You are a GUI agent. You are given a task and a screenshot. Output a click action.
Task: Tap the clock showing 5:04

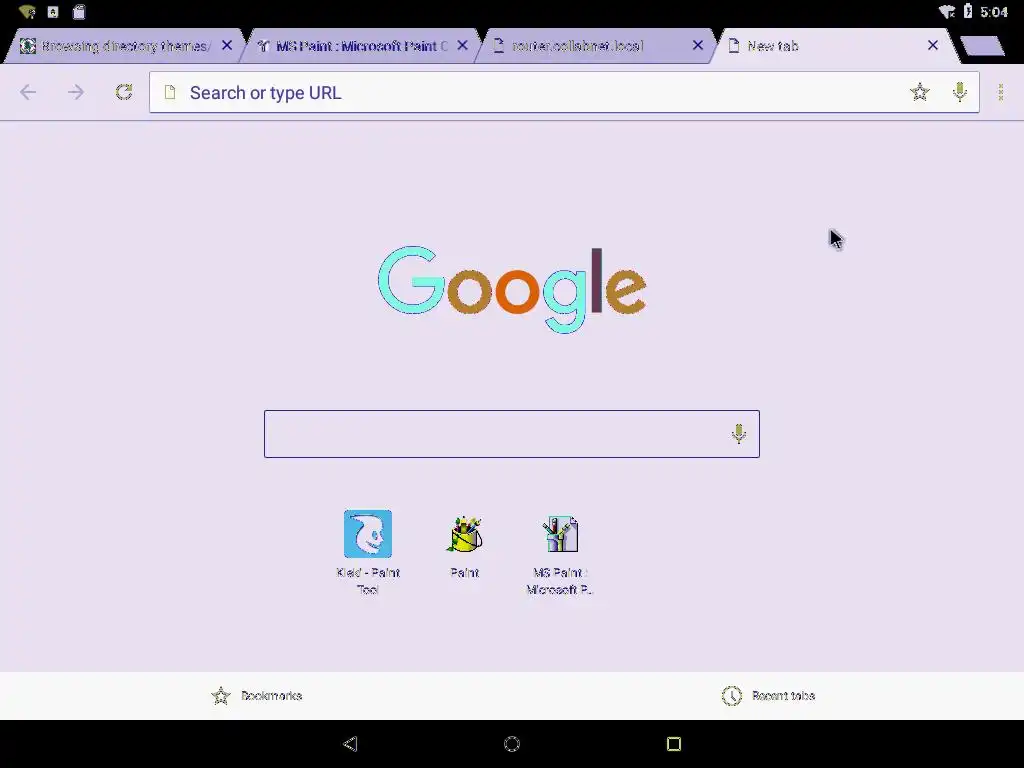coord(994,12)
